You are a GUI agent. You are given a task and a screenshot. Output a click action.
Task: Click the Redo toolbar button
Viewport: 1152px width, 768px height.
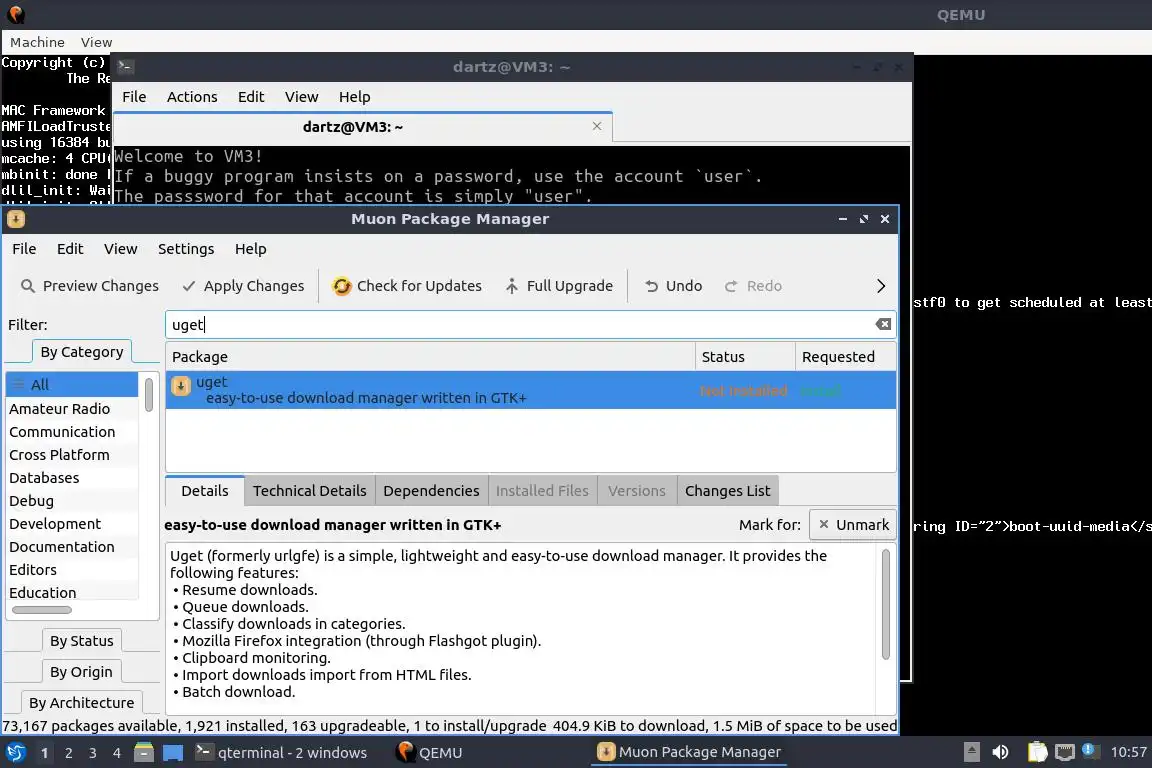754,286
